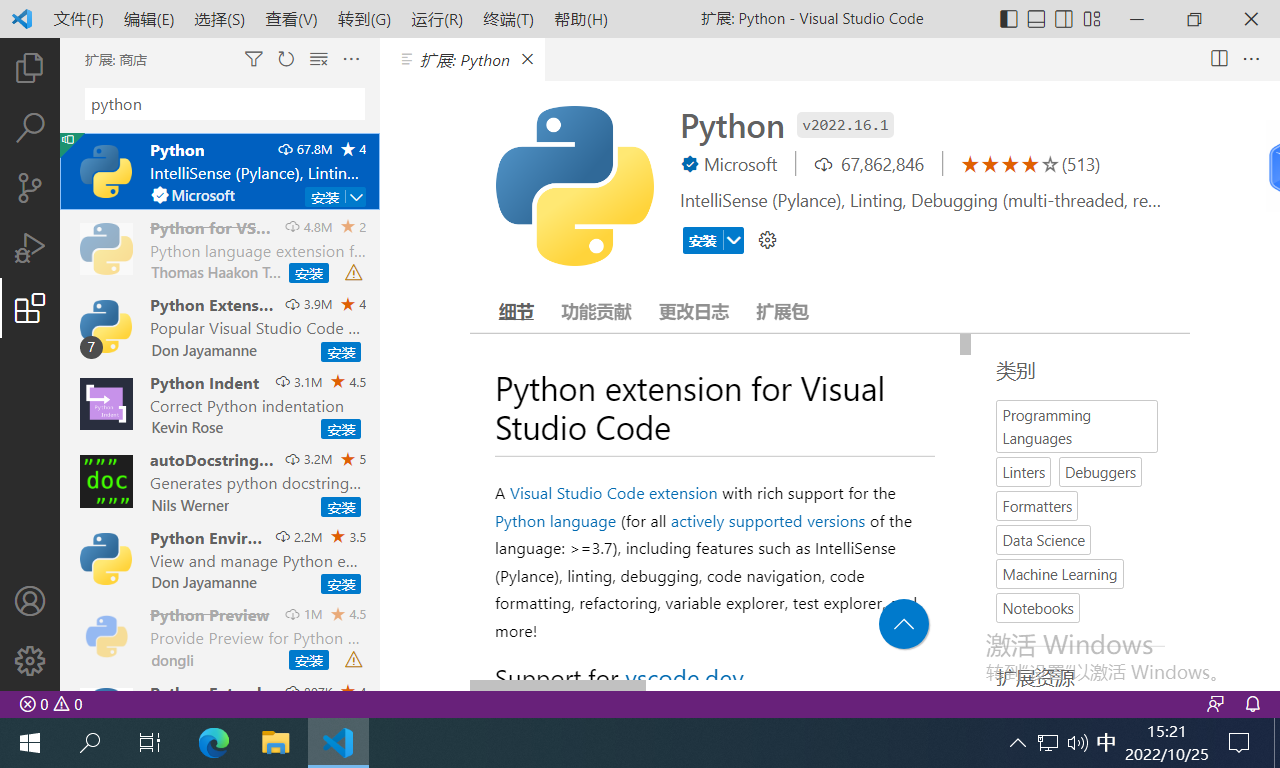The image size is (1280, 768).
Task: Toggle the bottom panel layout icon
Action: click(1037, 19)
